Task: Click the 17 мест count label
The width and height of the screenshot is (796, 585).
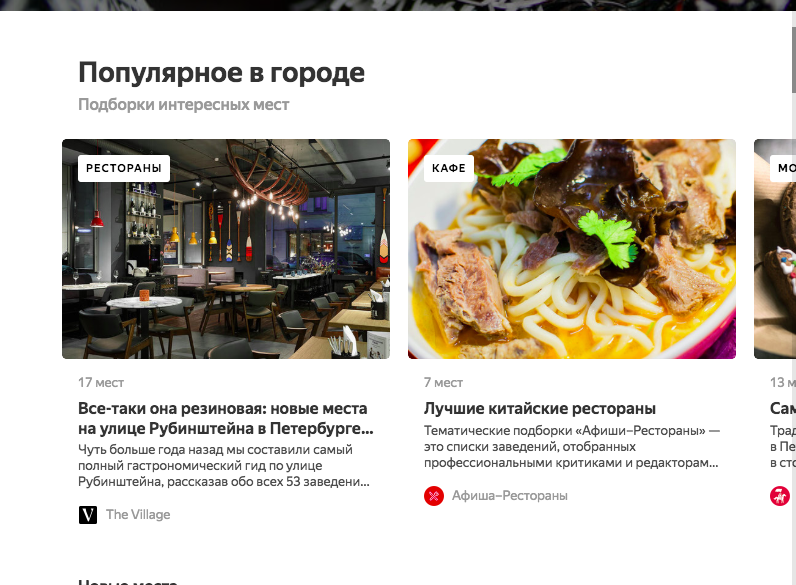Action: coord(101,382)
